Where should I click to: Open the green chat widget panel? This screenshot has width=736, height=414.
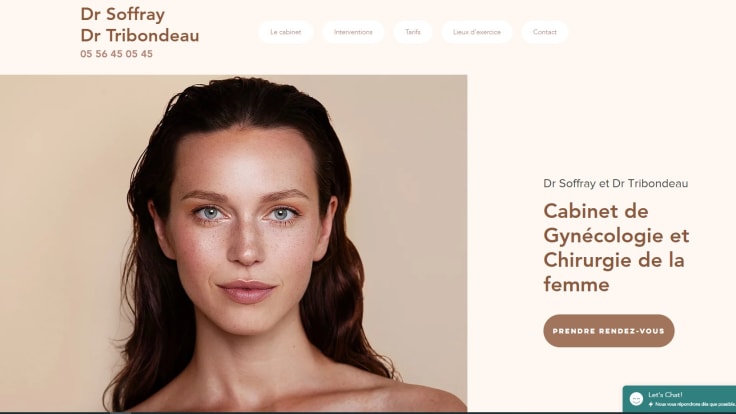point(679,399)
